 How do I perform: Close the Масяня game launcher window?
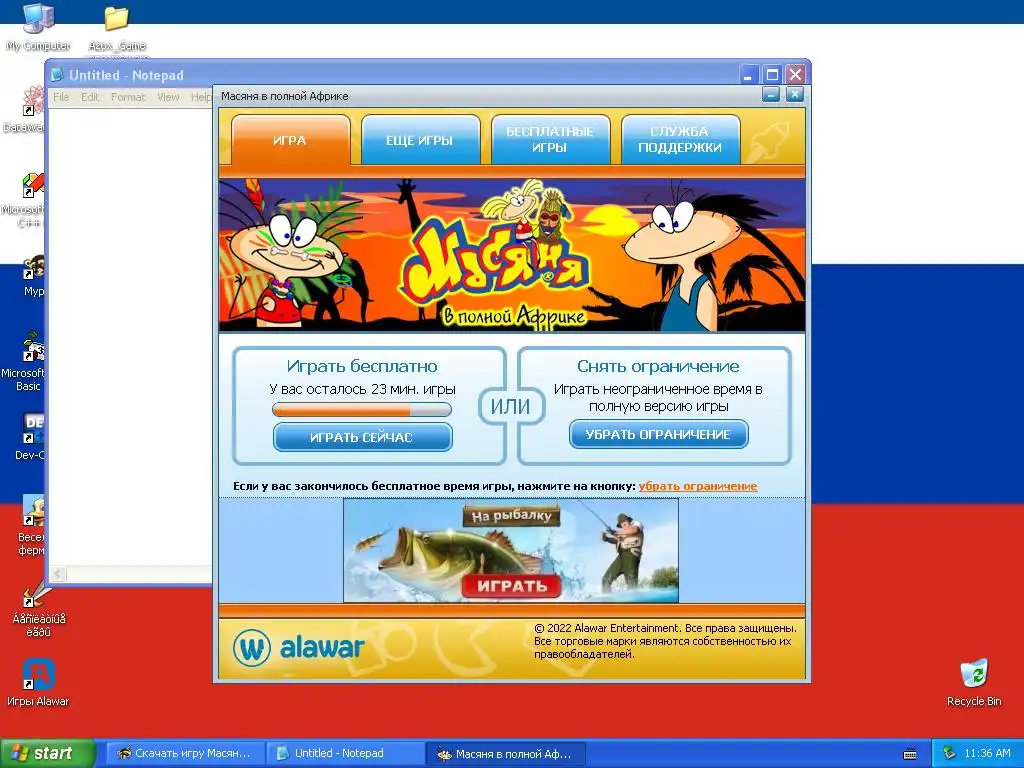point(794,95)
